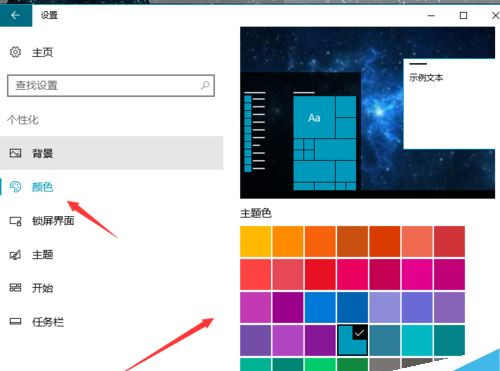The image size is (500, 371).
Task: Pick the bright orange swatch, second in top row
Action: (x=288, y=242)
